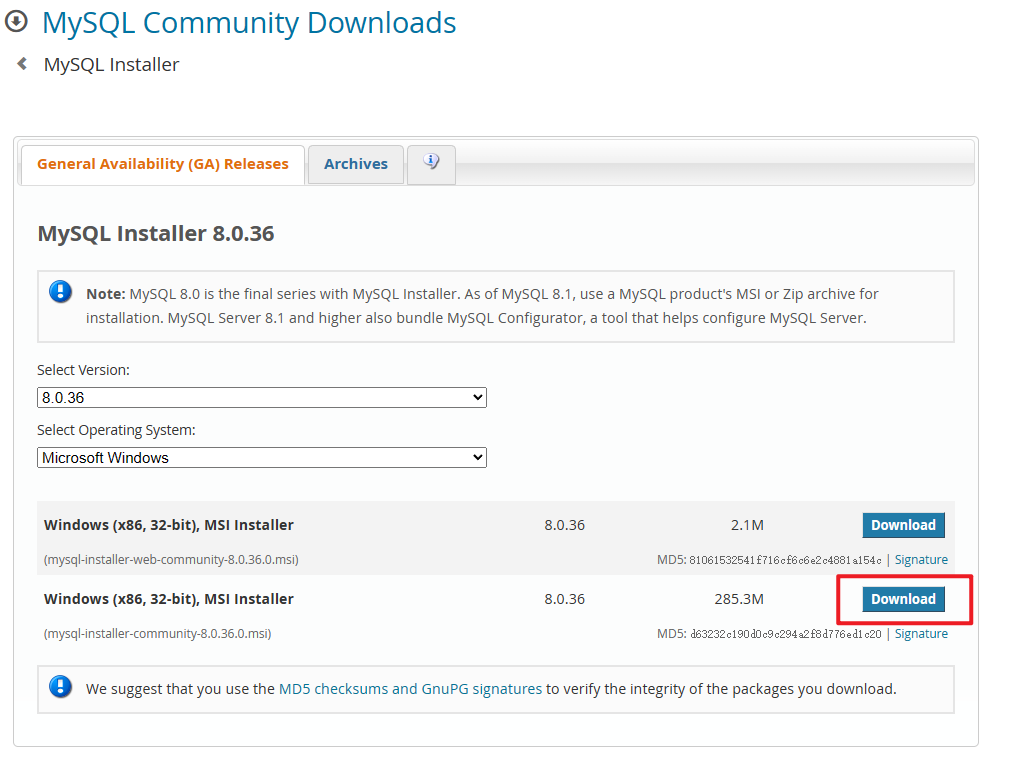Open Signature link for mysql-installer-community msi

[x=921, y=634]
